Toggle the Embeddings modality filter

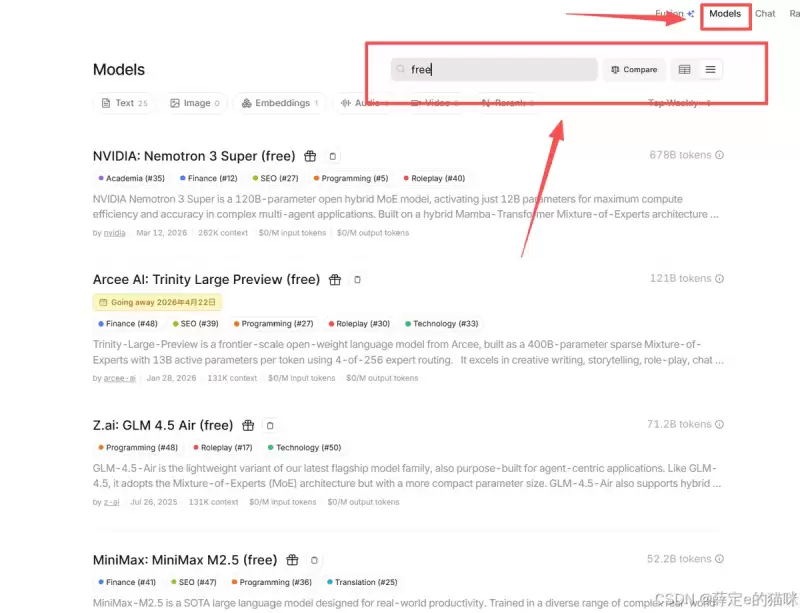[x=280, y=103]
